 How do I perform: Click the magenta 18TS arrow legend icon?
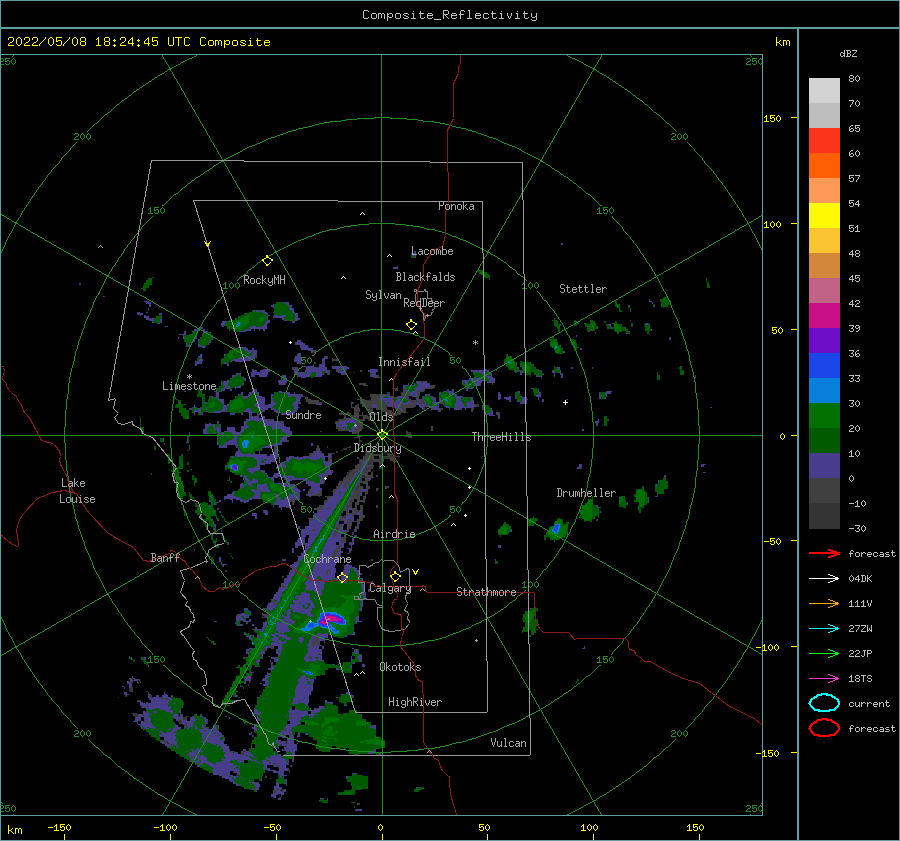824,679
